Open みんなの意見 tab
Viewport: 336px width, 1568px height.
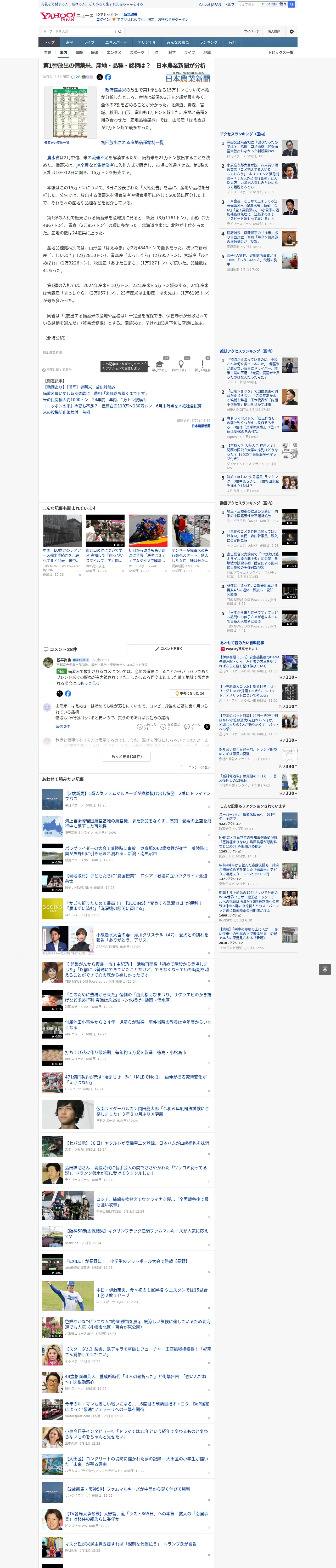click(x=177, y=43)
